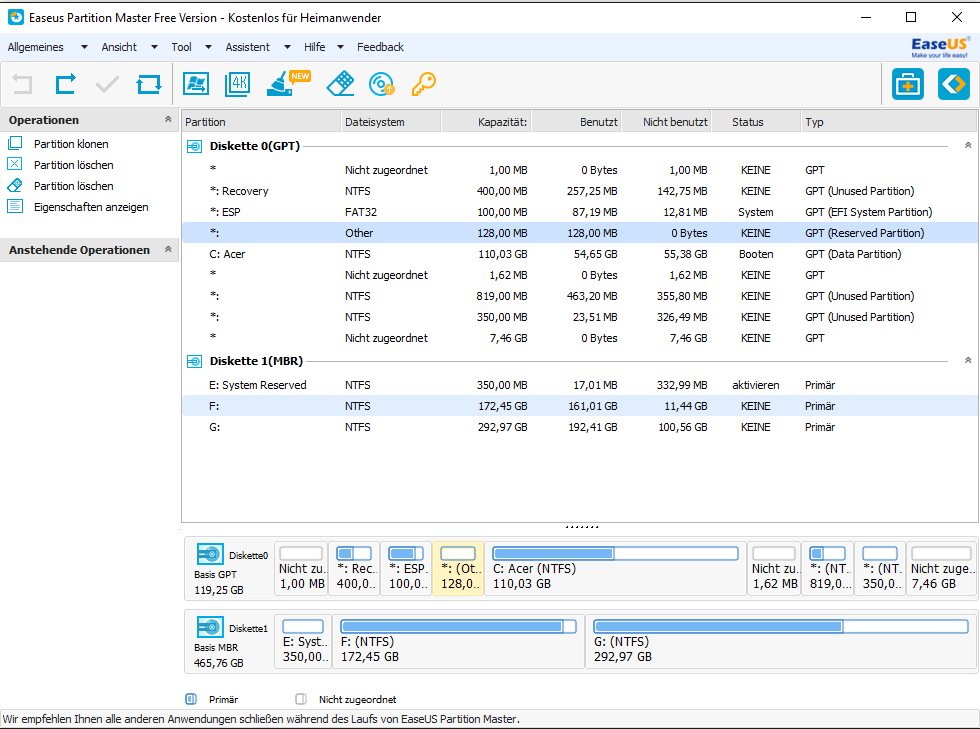
Task: Sort by the Kapazität column header
Action: click(486, 122)
